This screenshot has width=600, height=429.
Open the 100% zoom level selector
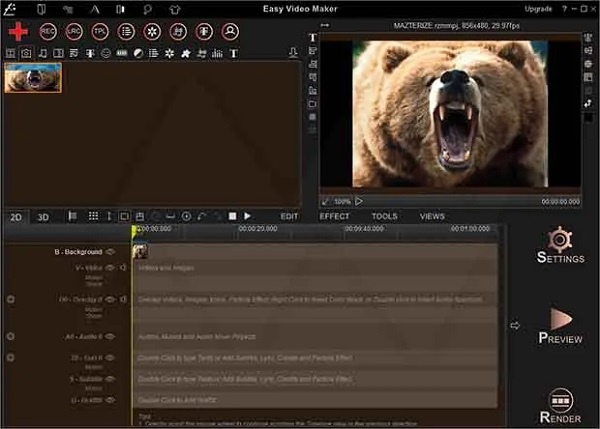342,201
